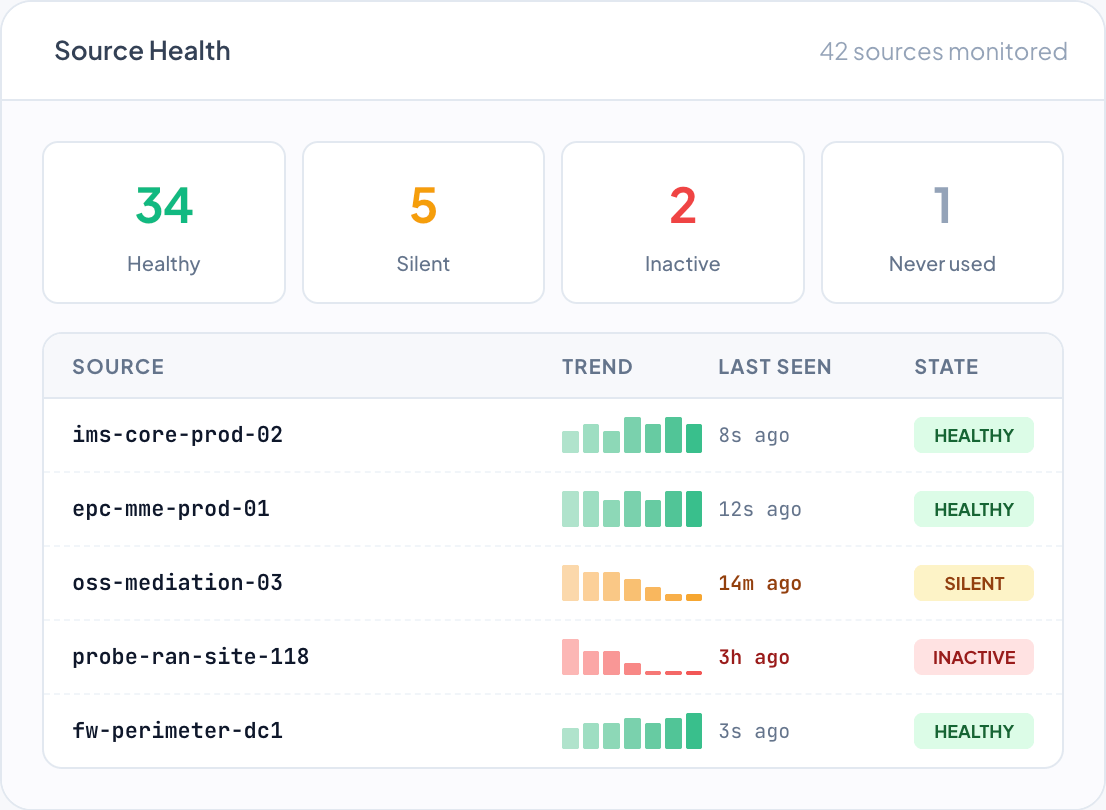
Task: Click the '8s ago' last seen value
Action: pos(754,435)
